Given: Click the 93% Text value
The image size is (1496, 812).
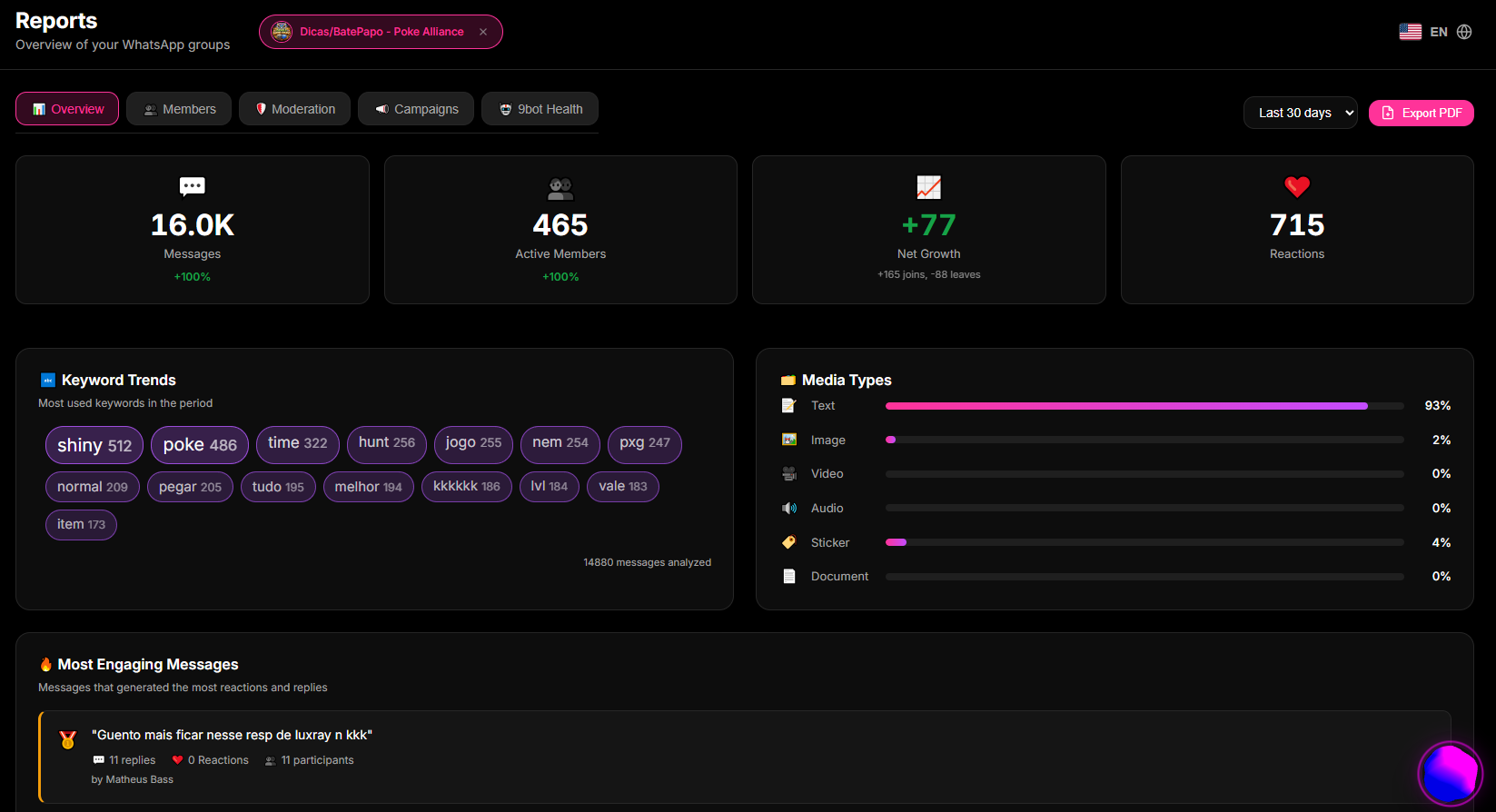Looking at the screenshot, I should pos(1437,405).
